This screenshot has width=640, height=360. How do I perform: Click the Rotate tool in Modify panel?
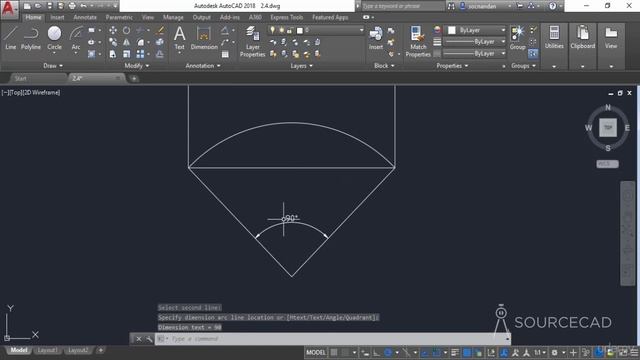click(x=127, y=30)
